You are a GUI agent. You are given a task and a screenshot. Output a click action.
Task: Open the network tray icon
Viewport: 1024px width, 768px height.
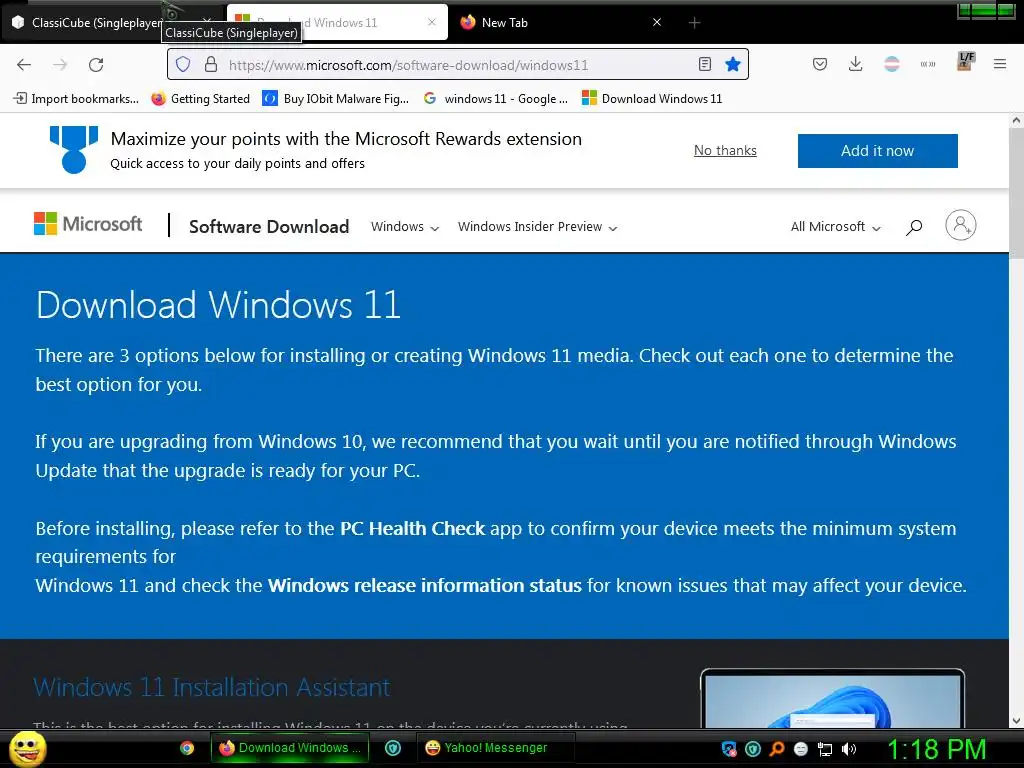[x=825, y=749]
